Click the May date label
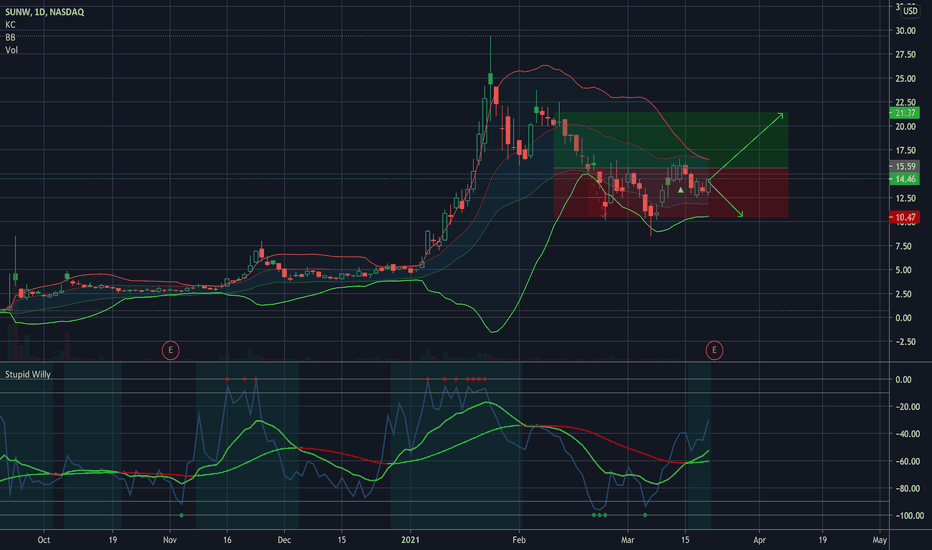 tap(880, 540)
